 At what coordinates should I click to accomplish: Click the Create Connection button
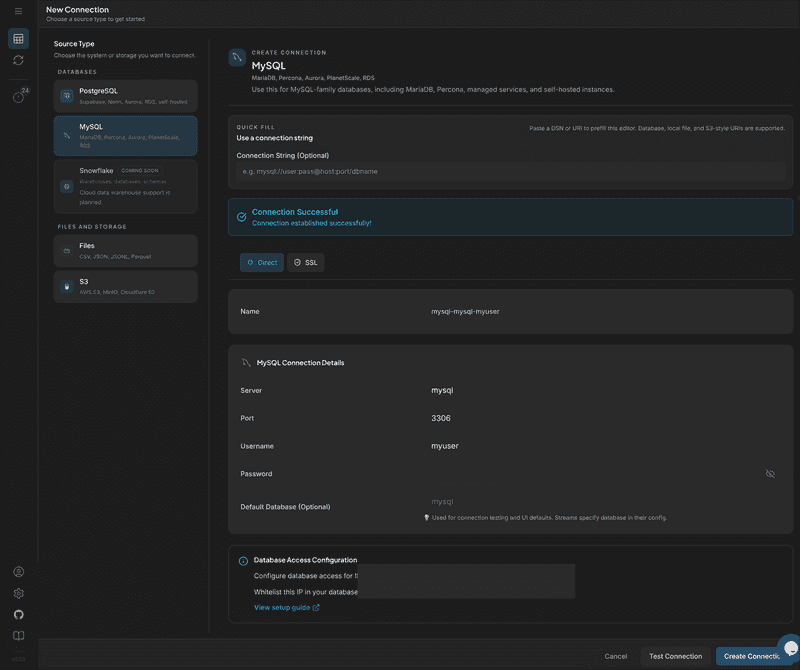tap(752, 656)
